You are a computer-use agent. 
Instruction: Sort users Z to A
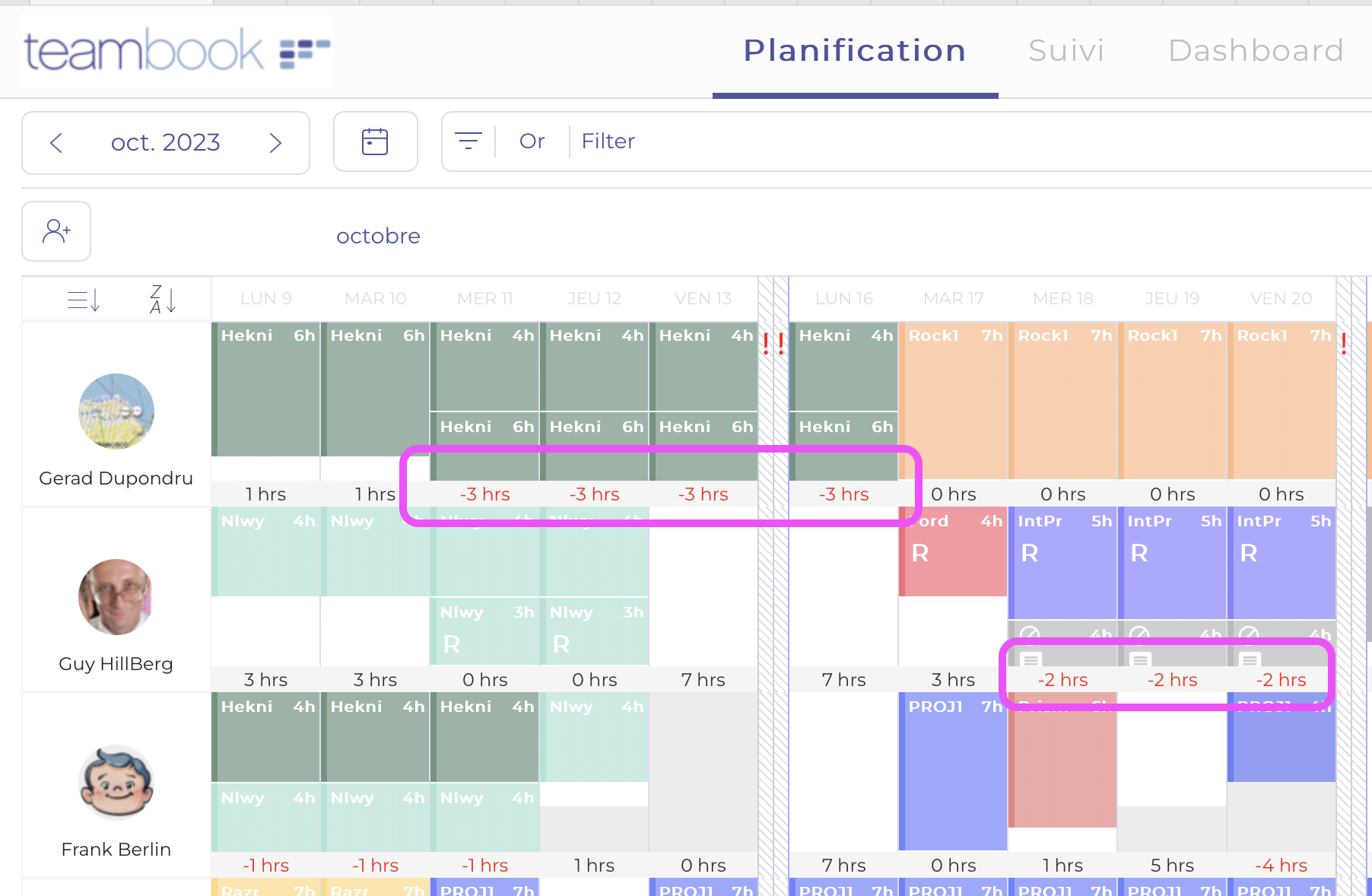(163, 300)
